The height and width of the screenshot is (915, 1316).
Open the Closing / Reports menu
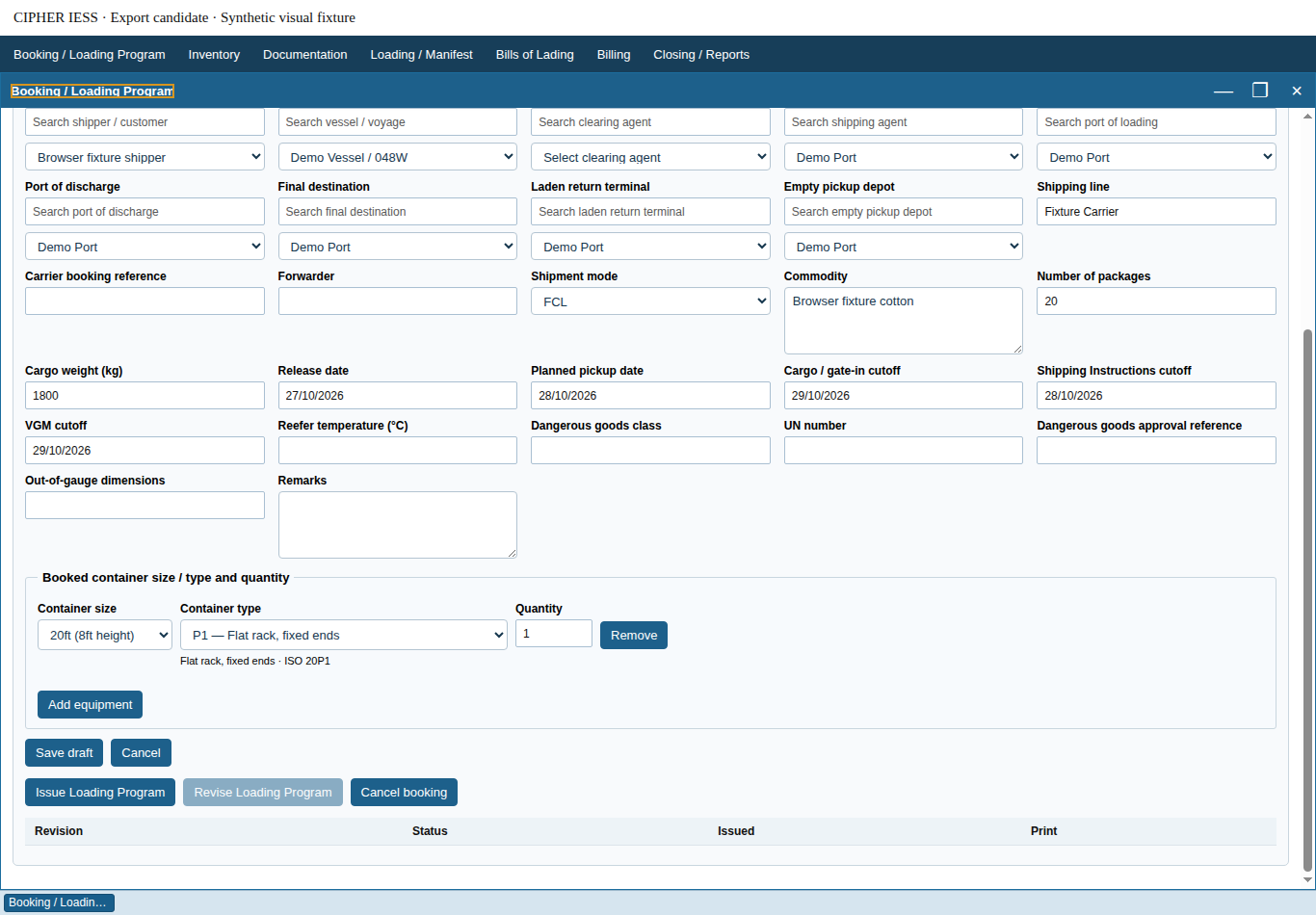[701, 55]
